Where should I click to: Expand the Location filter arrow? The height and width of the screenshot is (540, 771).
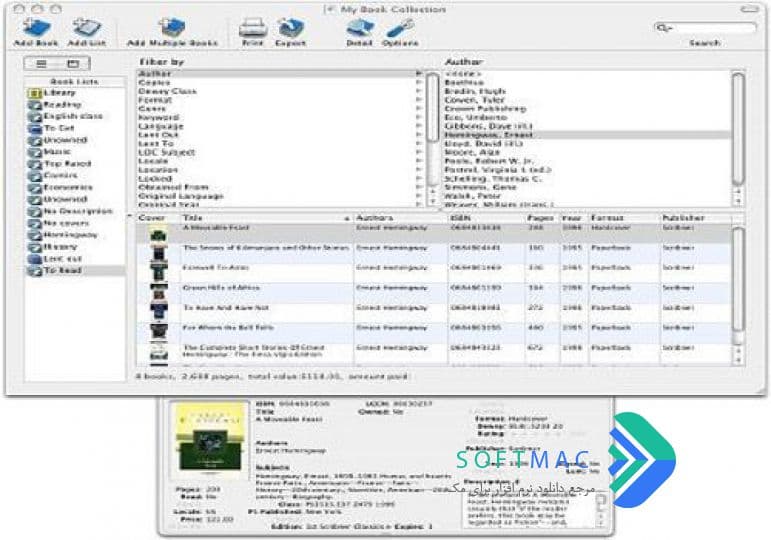[x=419, y=170]
